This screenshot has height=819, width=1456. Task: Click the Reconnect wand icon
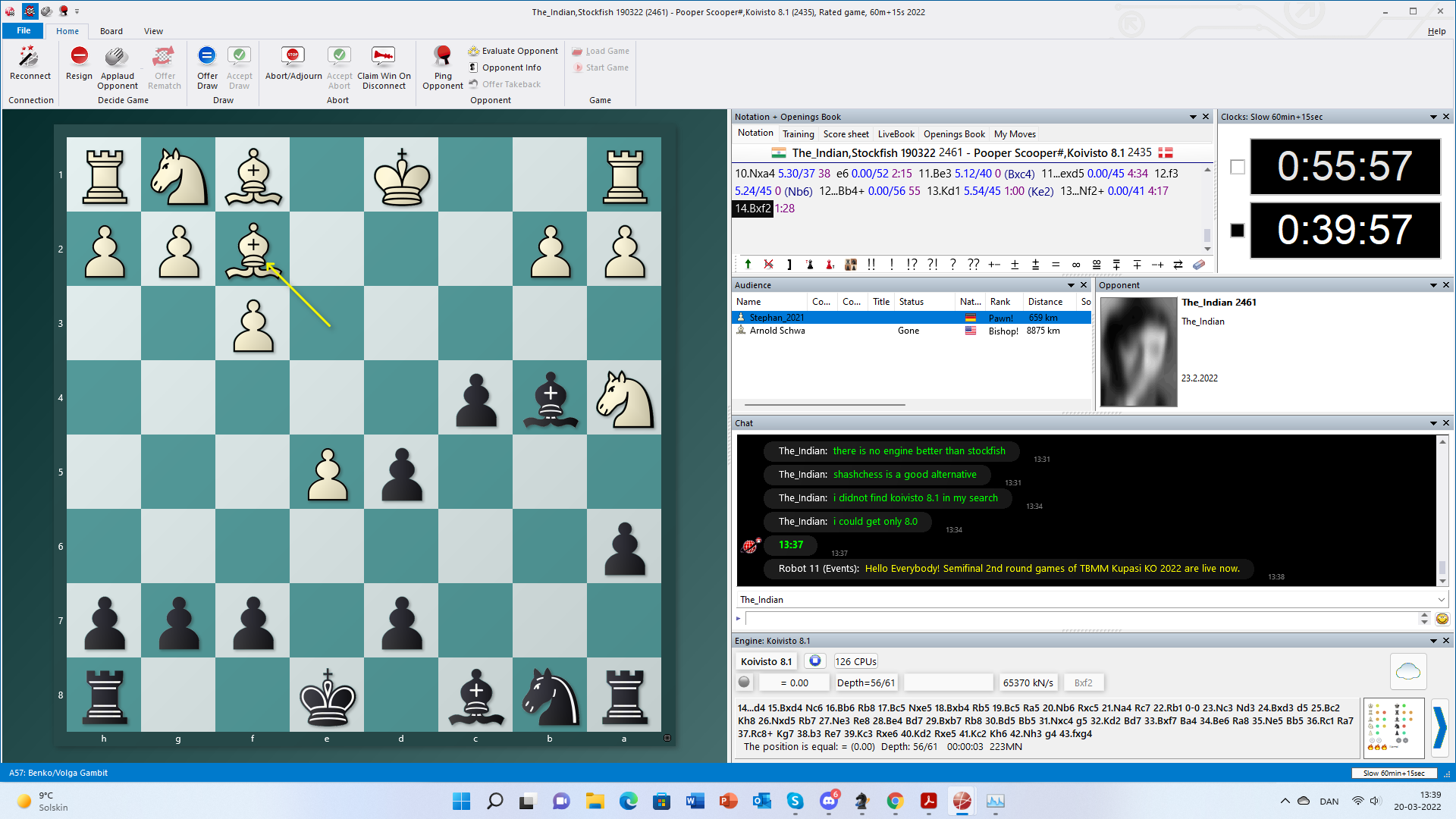[x=30, y=56]
